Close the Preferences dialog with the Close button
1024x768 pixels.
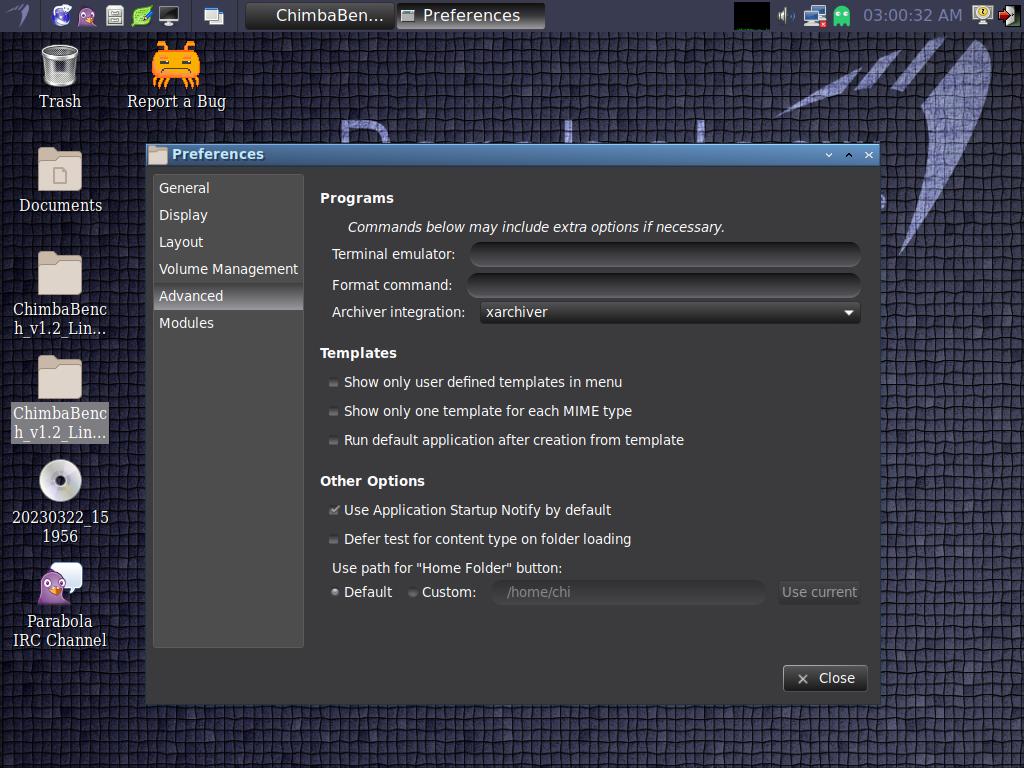[825, 679]
